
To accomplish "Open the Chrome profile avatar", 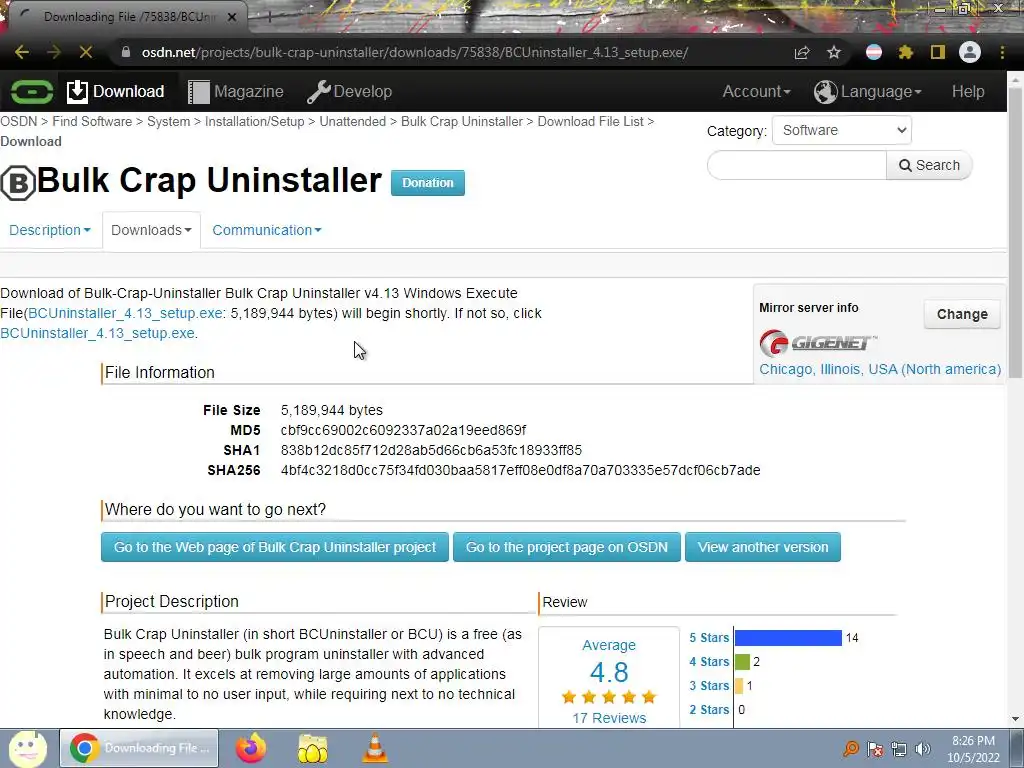I will tap(970, 52).
